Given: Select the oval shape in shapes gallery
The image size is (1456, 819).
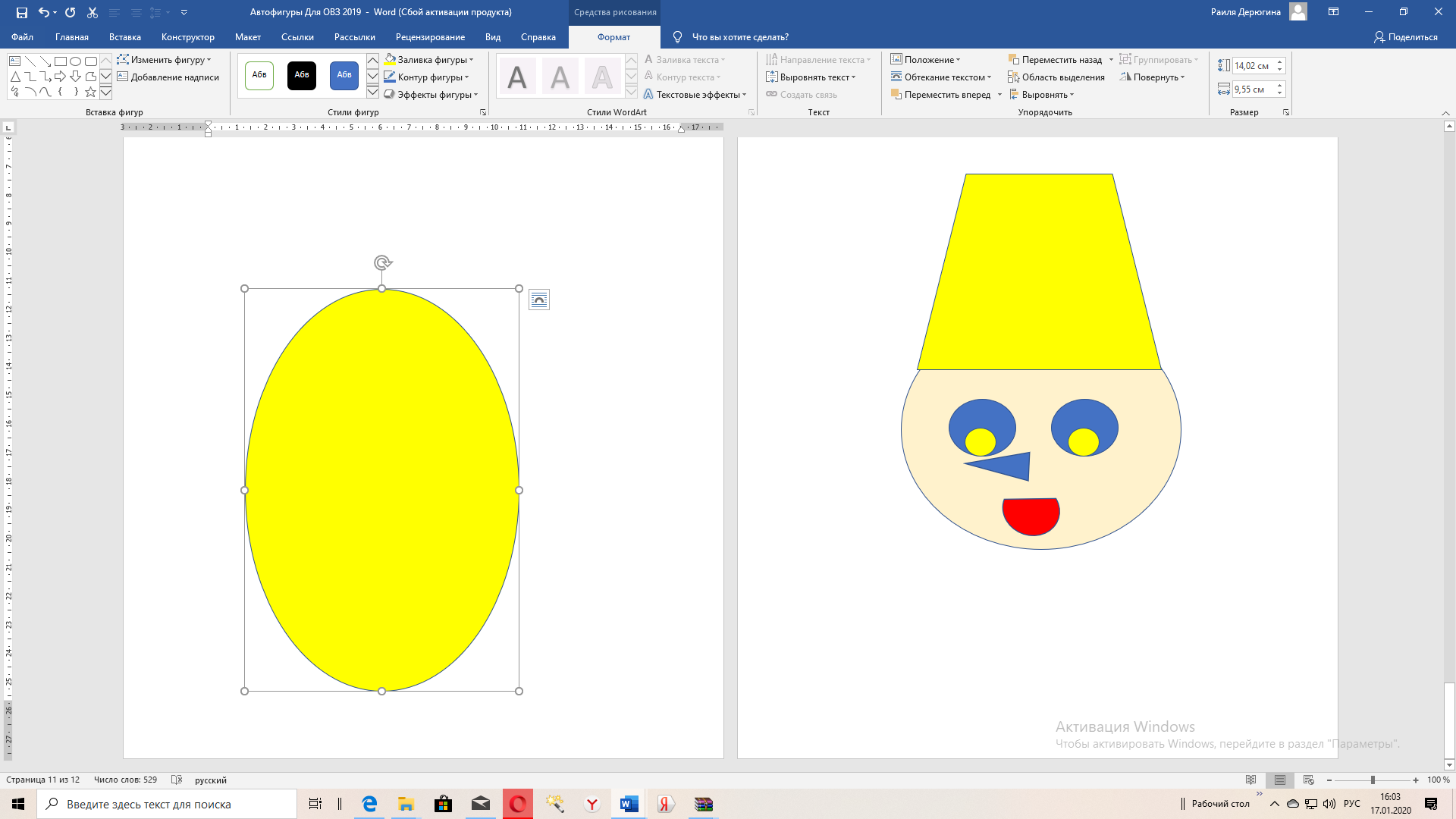Looking at the screenshot, I should pos(76,61).
